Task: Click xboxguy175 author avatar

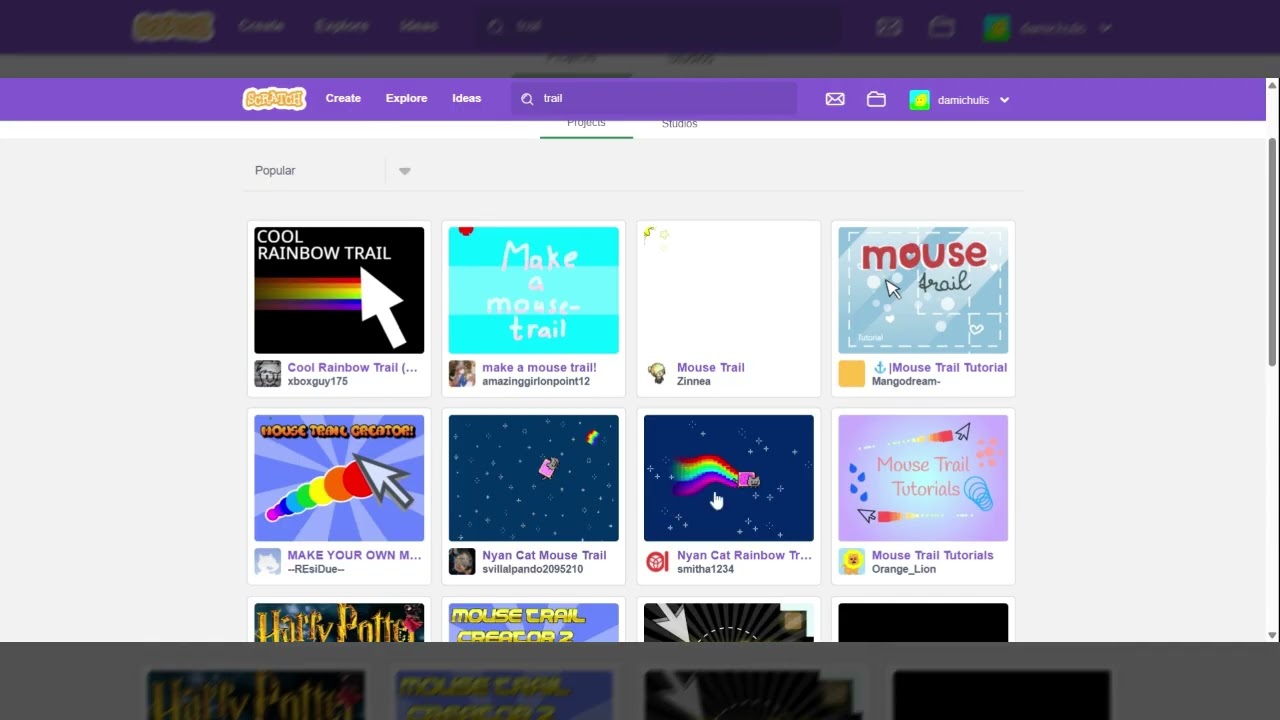Action: (267, 373)
